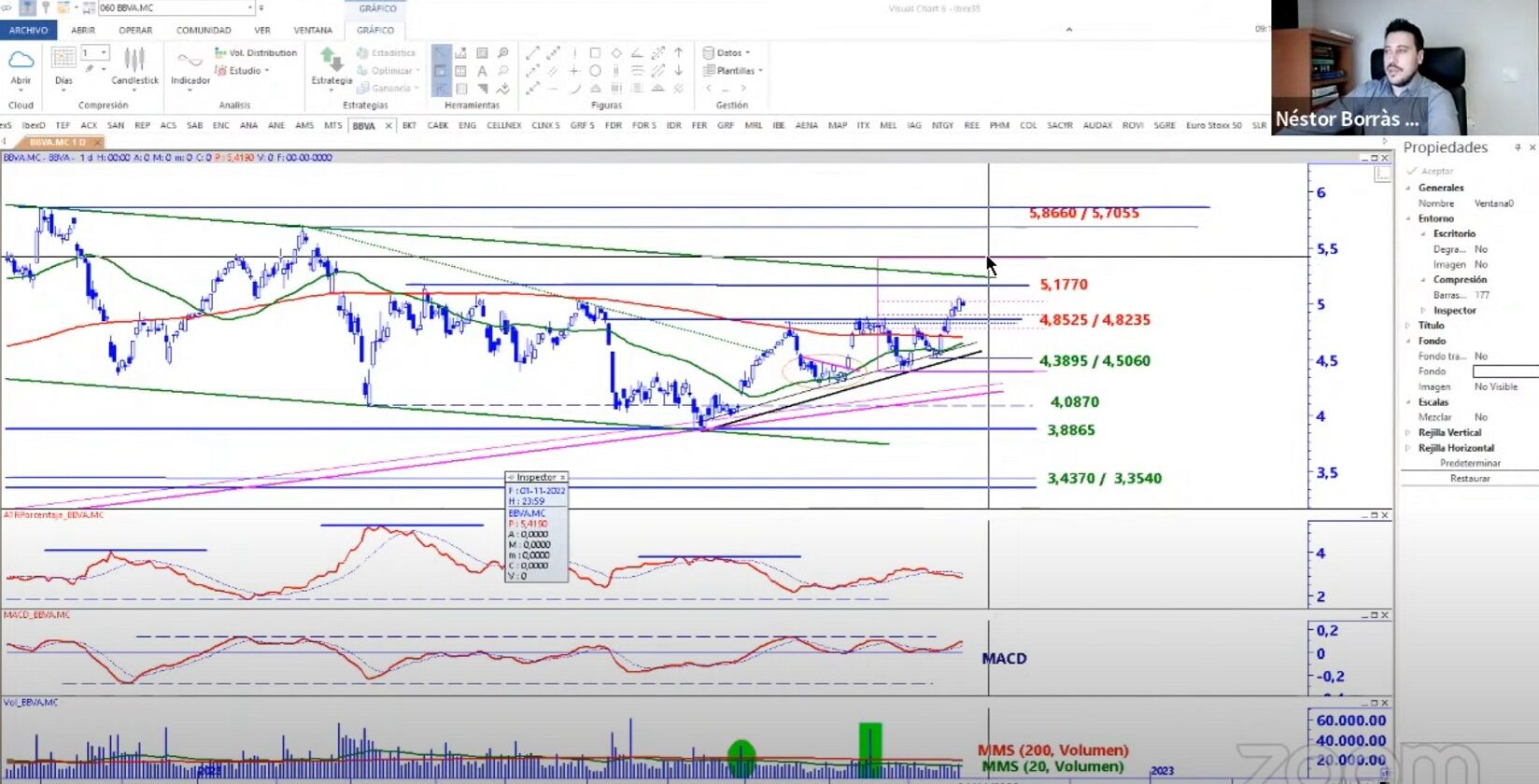Open the compression number dropdown
Screen dimensions: 1539x784
coord(104,53)
